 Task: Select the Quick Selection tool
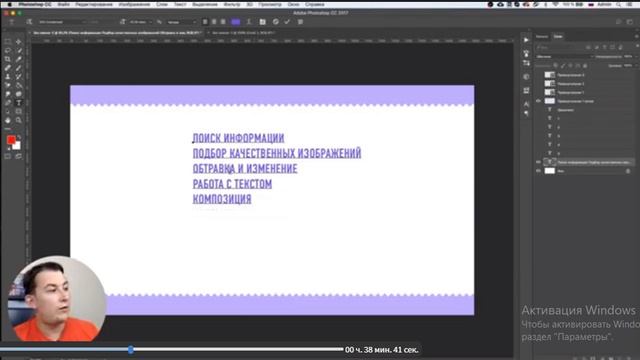19,50
